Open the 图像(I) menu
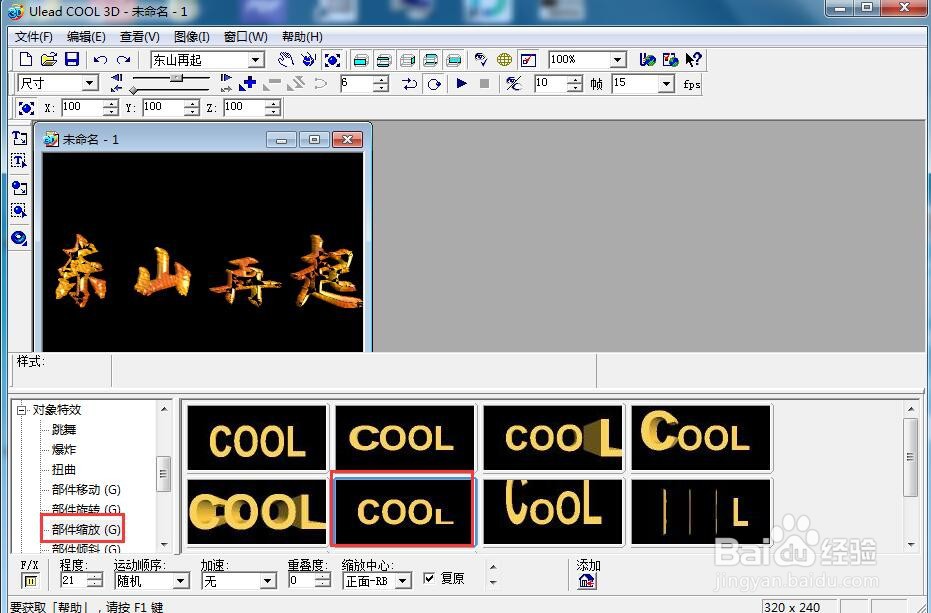The height and width of the screenshot is (613, 931). [192, 37]
